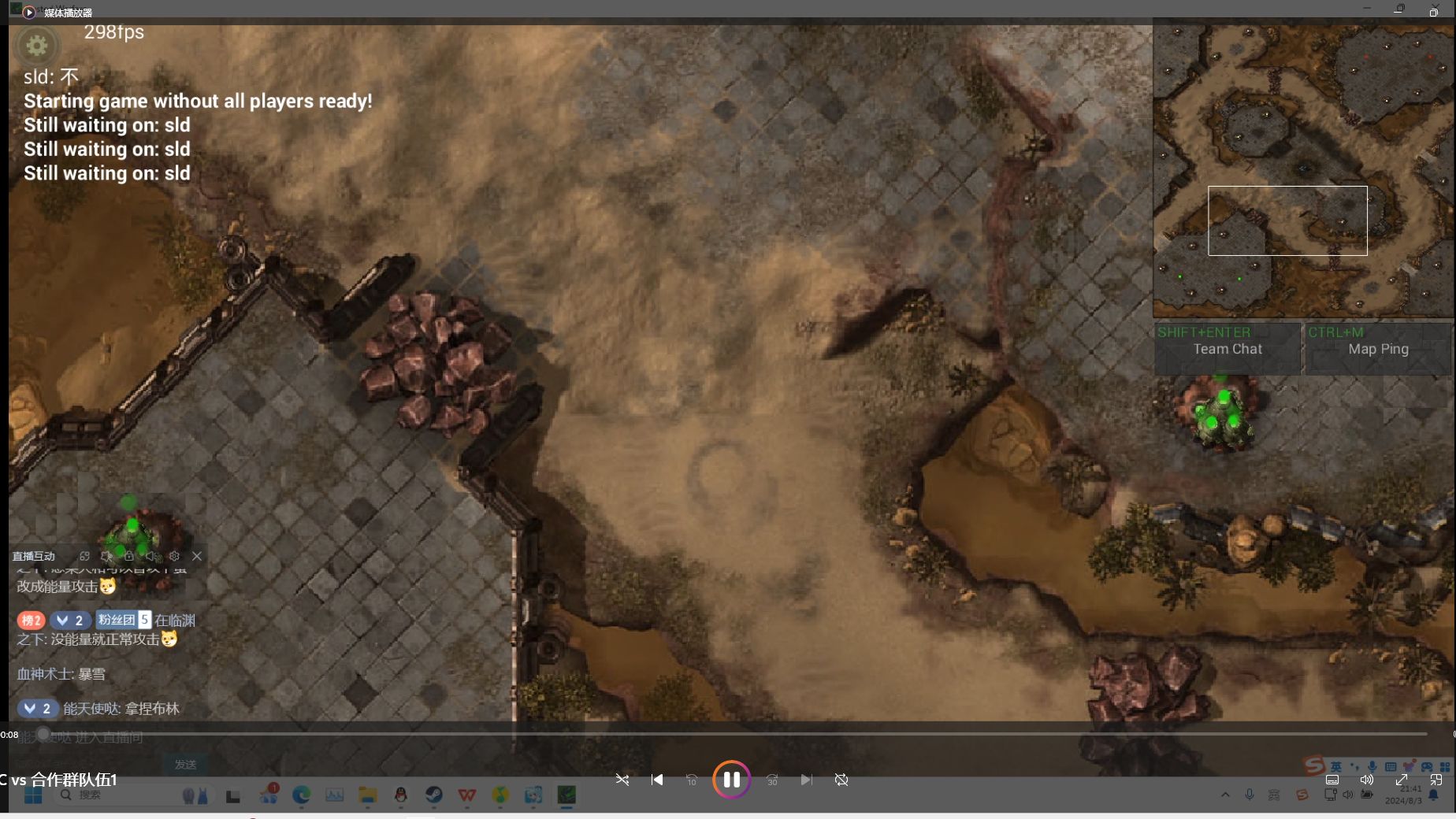This screenshot has height=819, width=1456.
Task: Skip to the next track
Action: click(806, 780)
